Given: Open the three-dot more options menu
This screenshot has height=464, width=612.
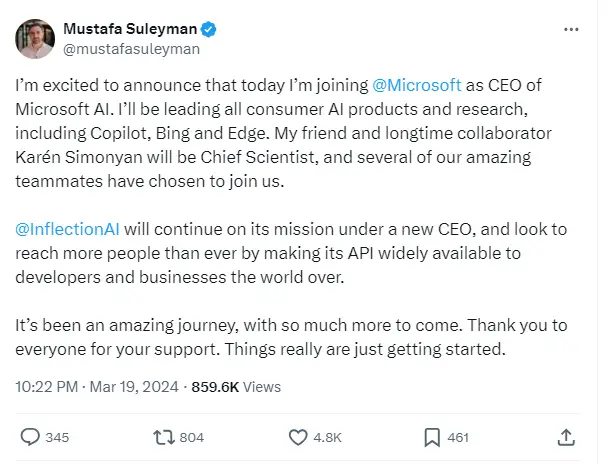Looking at the screenshot, I should 571,29.
